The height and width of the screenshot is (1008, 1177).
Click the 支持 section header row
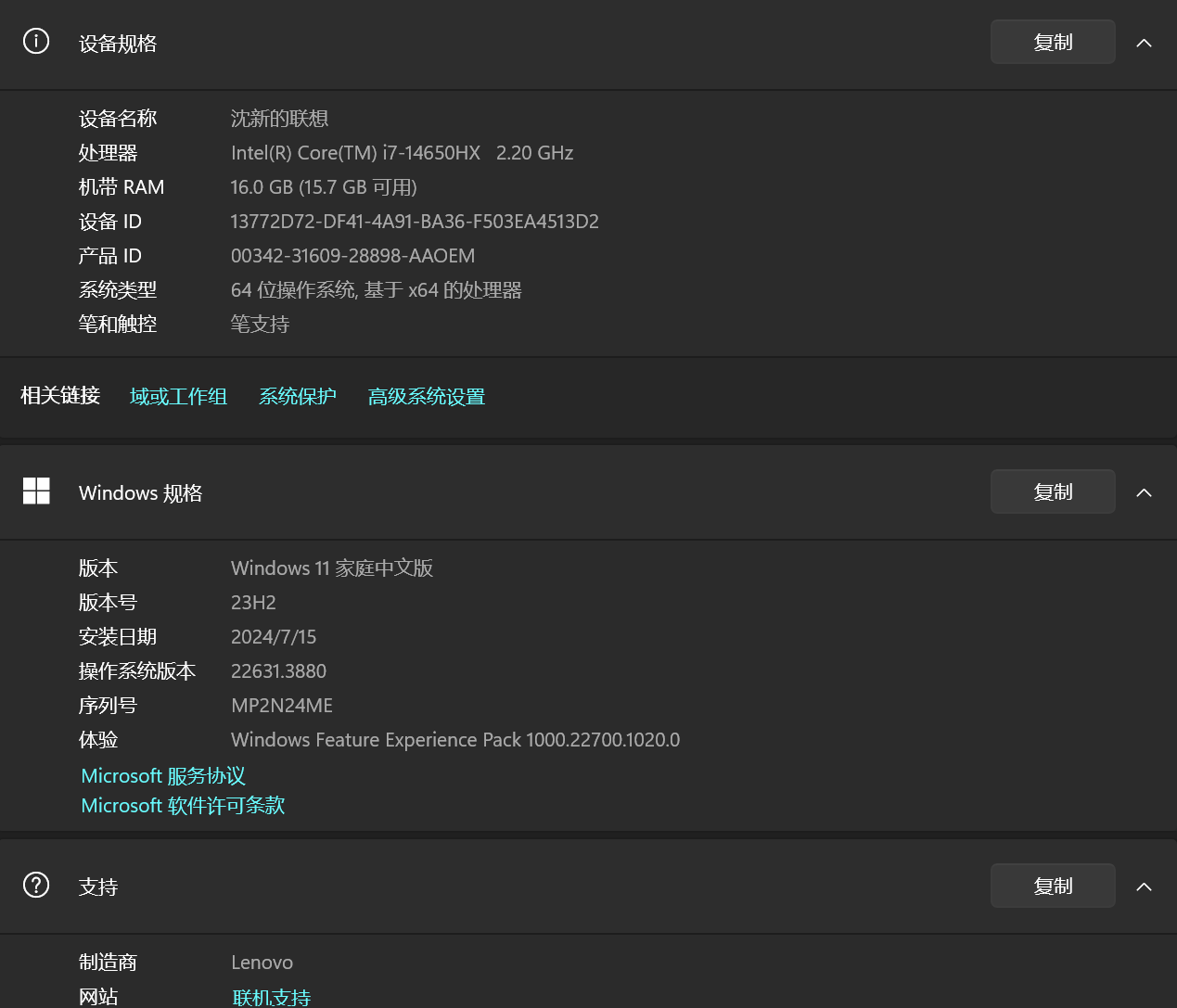click(98, 887)
